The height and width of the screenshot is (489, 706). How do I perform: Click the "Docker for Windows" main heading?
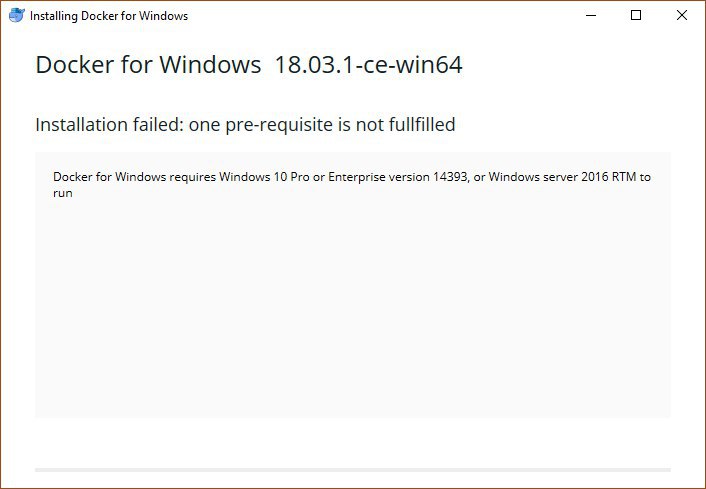(148, 65)
